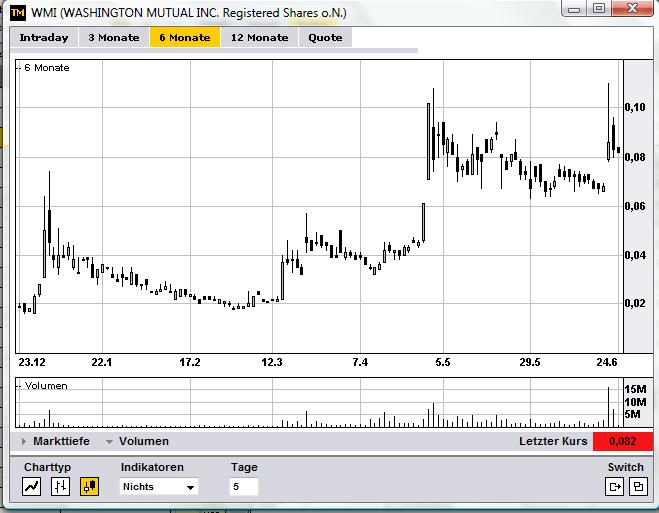Click the Volumen chart panel label
The width and height of the screenshot is (659, 513).
[x=46, y=385]
